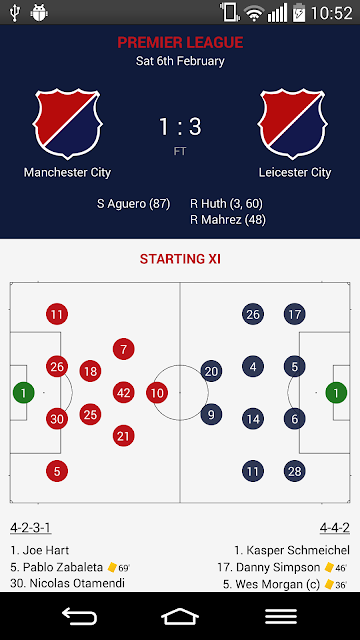Tap R Mahrez (48) scorer entry
The image size is (360, 640).
point(228,220)
